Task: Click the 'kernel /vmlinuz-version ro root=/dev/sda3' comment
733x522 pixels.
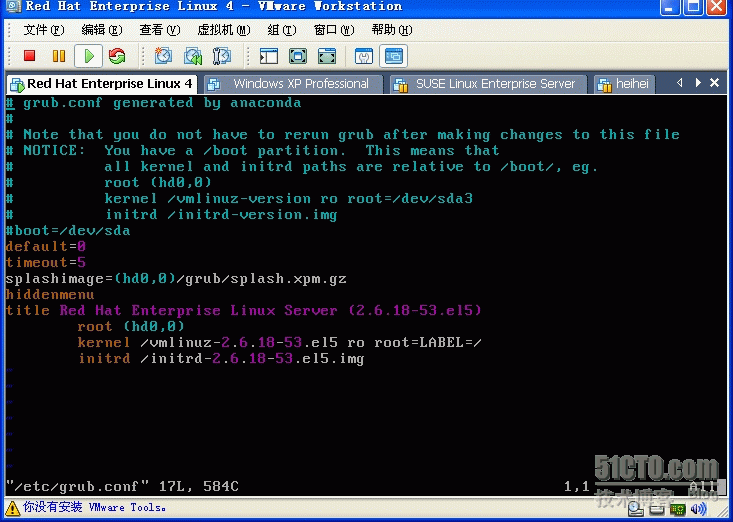Action: [x=288, y=199]
